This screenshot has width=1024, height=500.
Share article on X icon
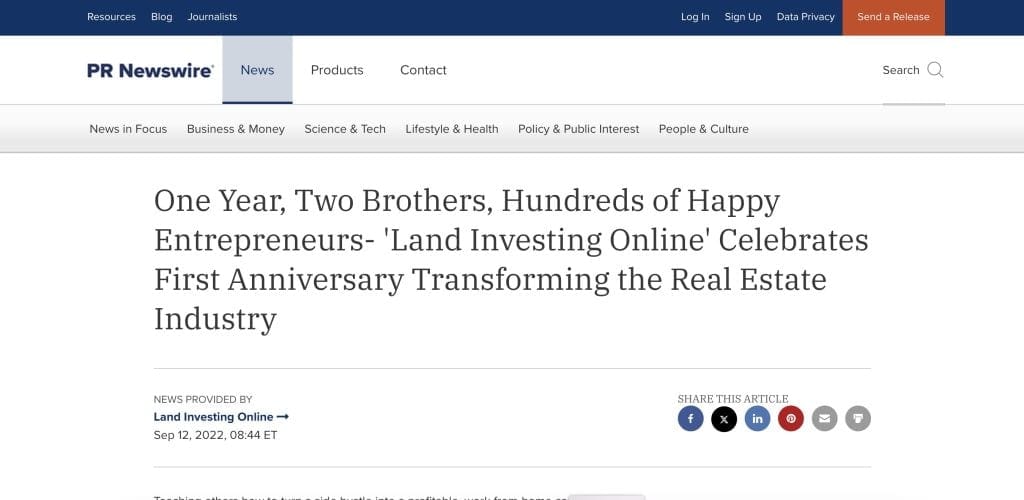click(x=724, y=418)
